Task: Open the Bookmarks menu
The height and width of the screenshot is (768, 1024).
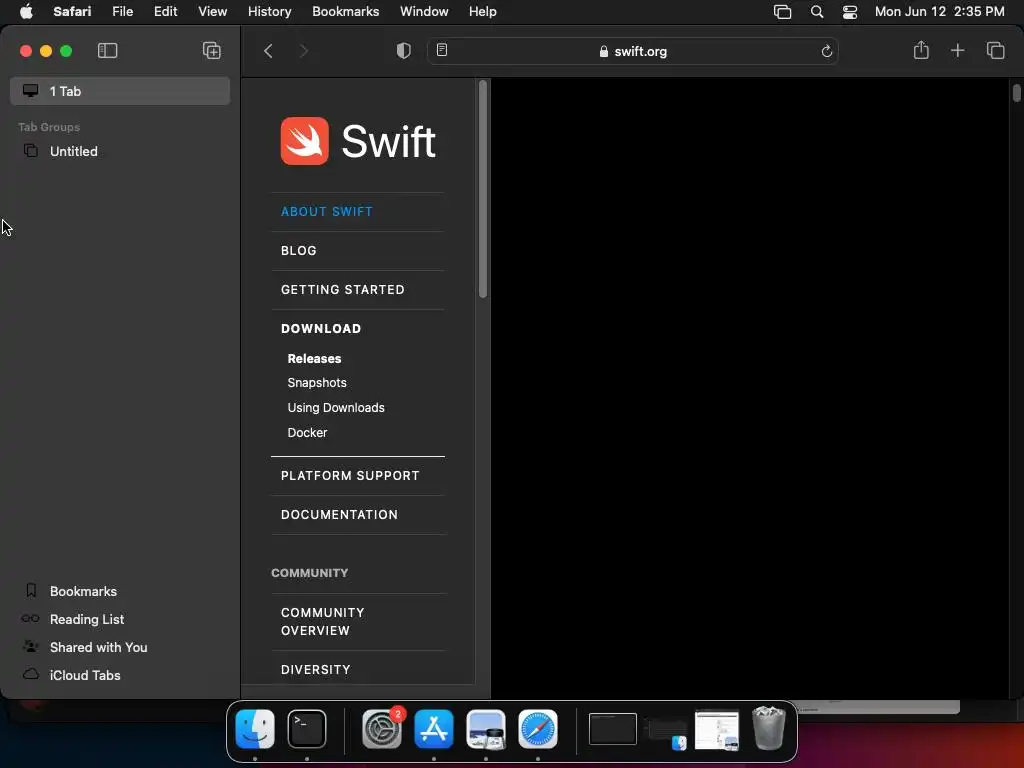Action: 345,12
